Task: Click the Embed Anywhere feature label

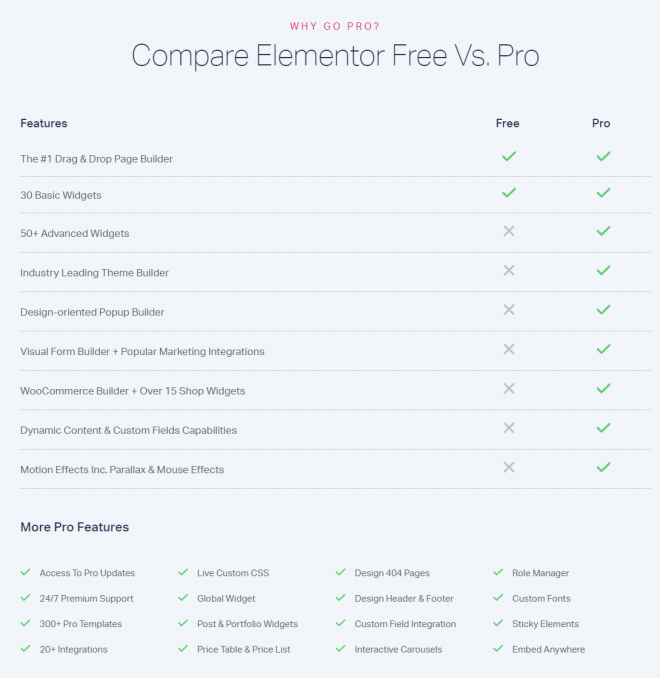Action: click(x=548, y=649)
